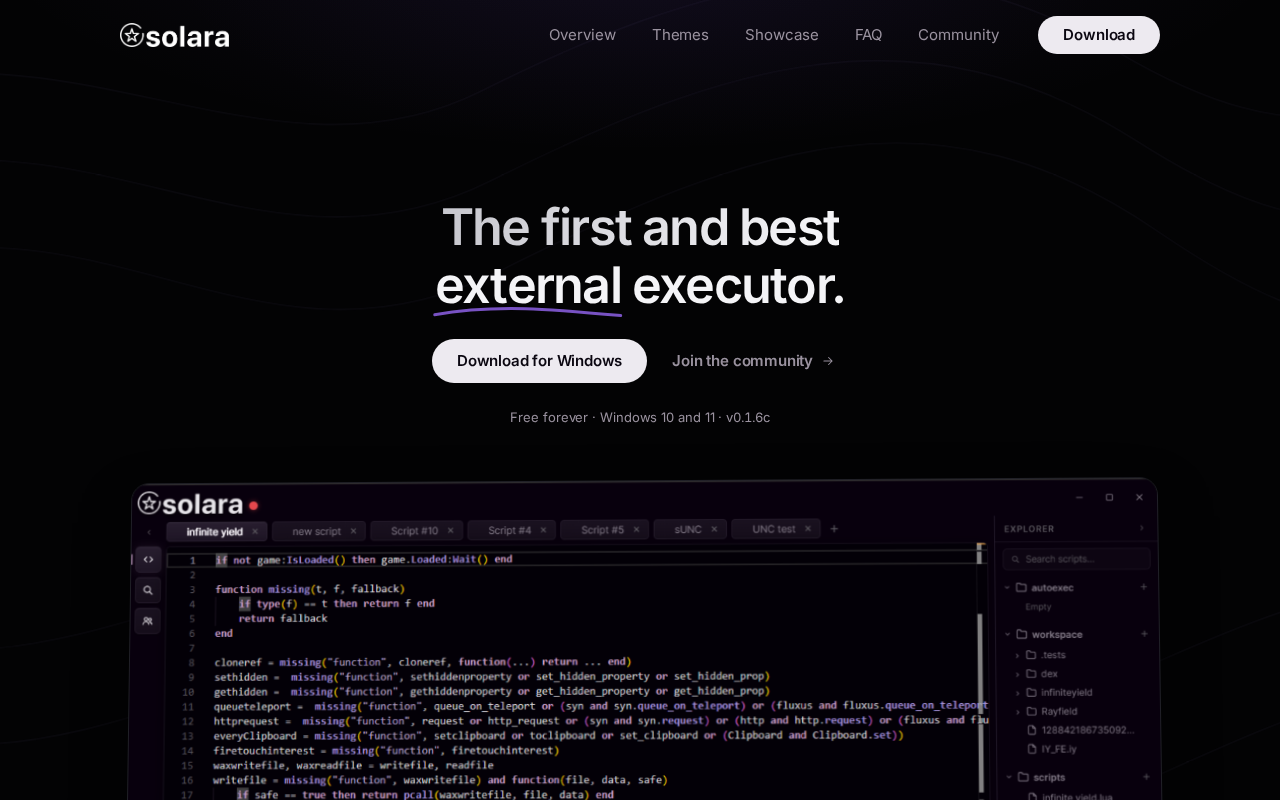Open the Showcase navigation link

(x=782, y=35)
